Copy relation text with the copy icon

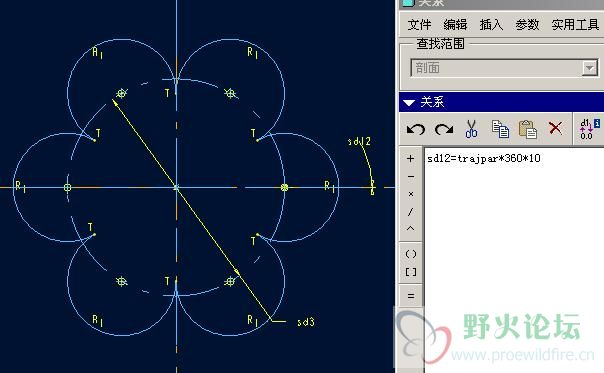tap(500, 129)
